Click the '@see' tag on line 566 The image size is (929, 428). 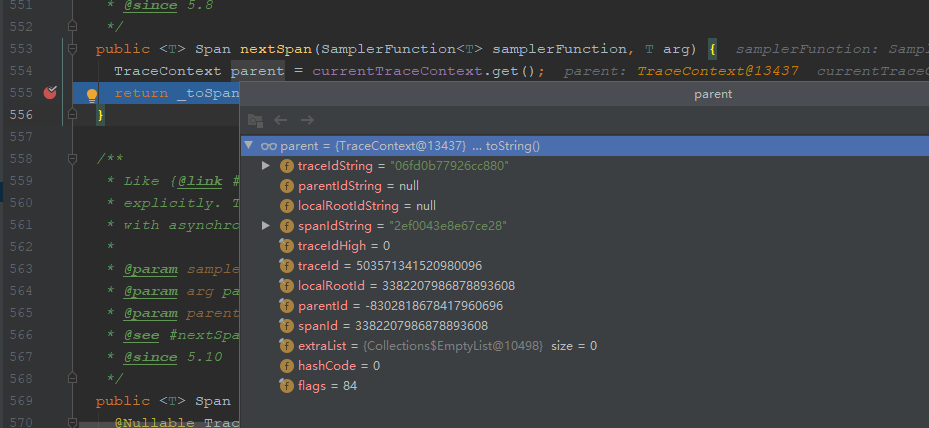(141, 335)
